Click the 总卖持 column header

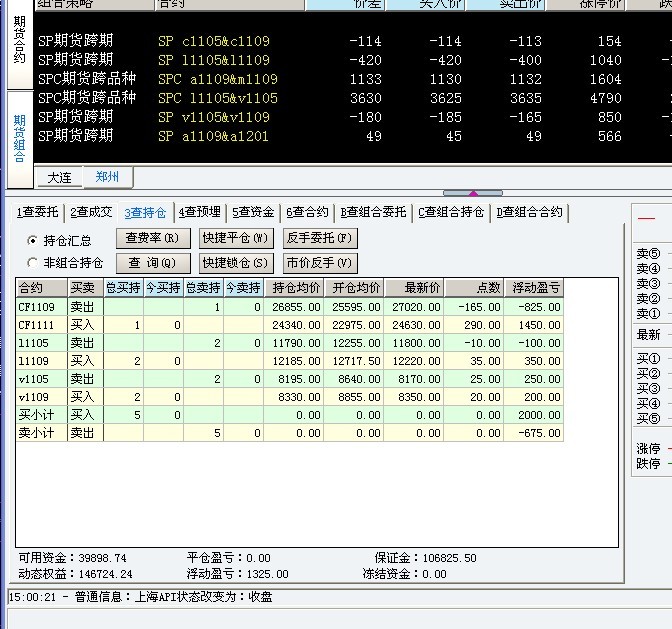204,288
